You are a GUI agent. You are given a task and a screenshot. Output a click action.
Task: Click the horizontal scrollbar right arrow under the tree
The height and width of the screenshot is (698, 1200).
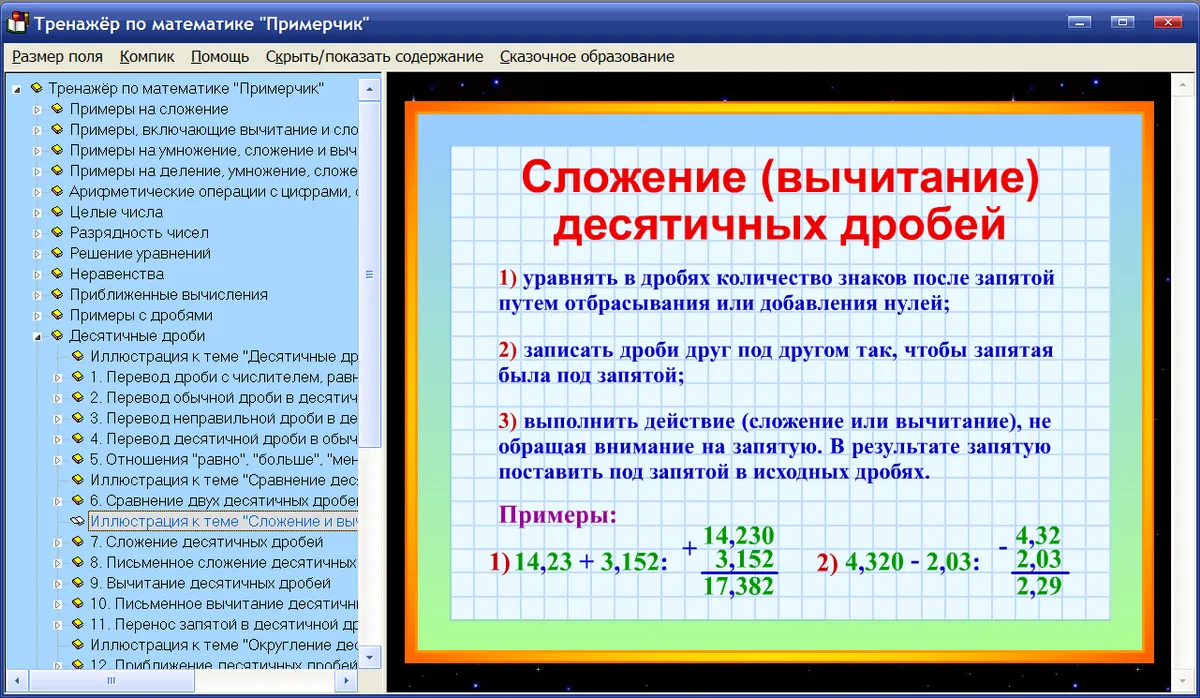click(x=348, y=679)
